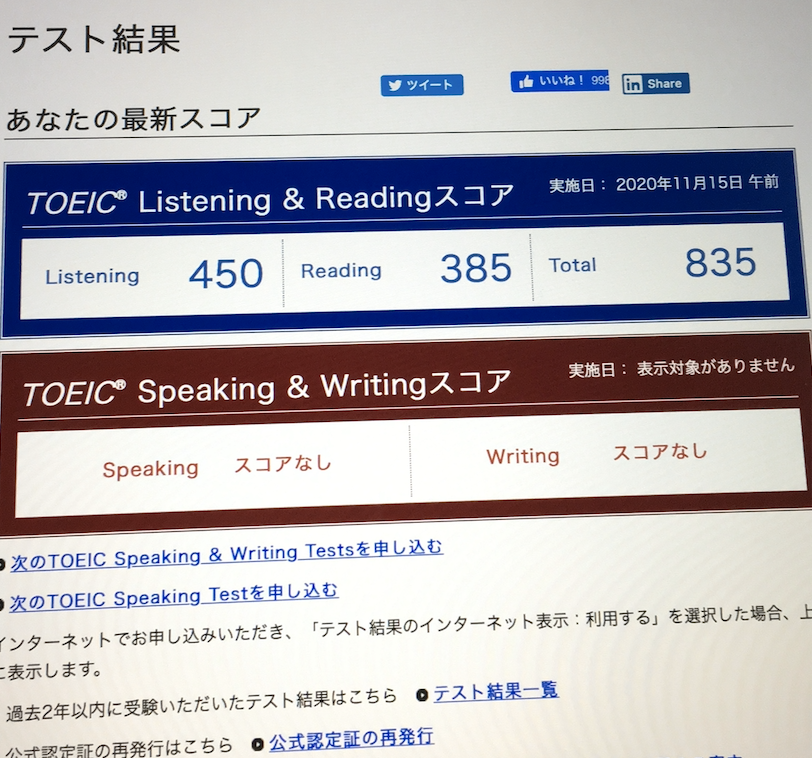The width and height of the screenshot is (812, 758).
Task: Click 表示対象がありません date text
Action: [716, 367]
